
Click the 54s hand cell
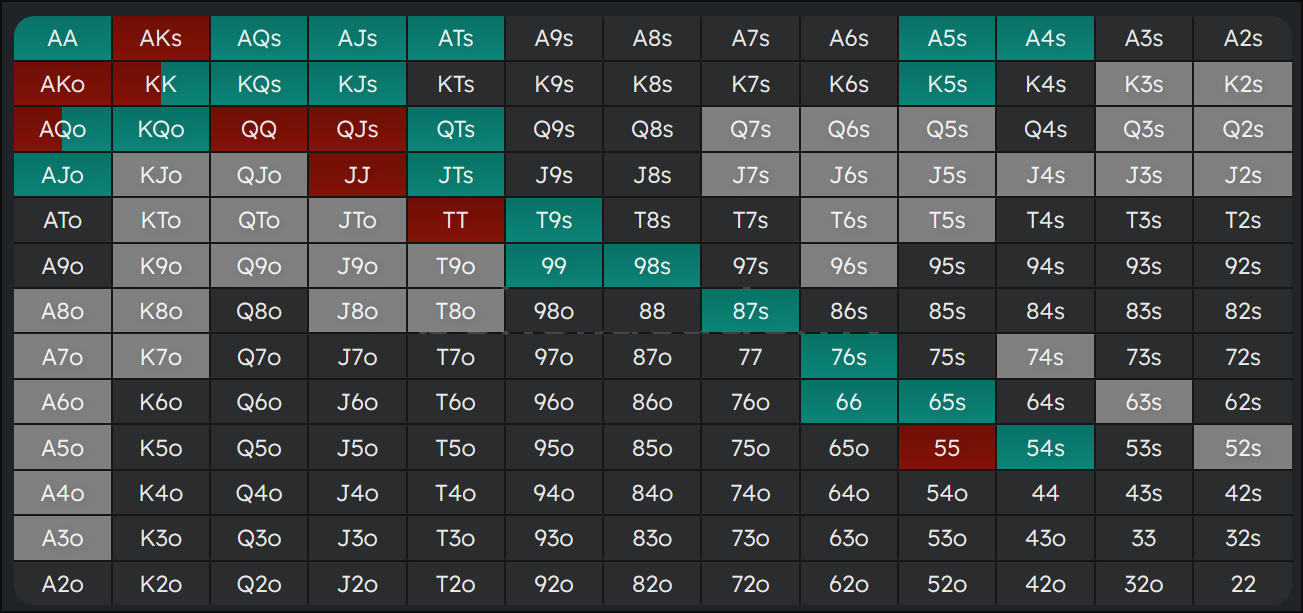(x=1045, y=448)
